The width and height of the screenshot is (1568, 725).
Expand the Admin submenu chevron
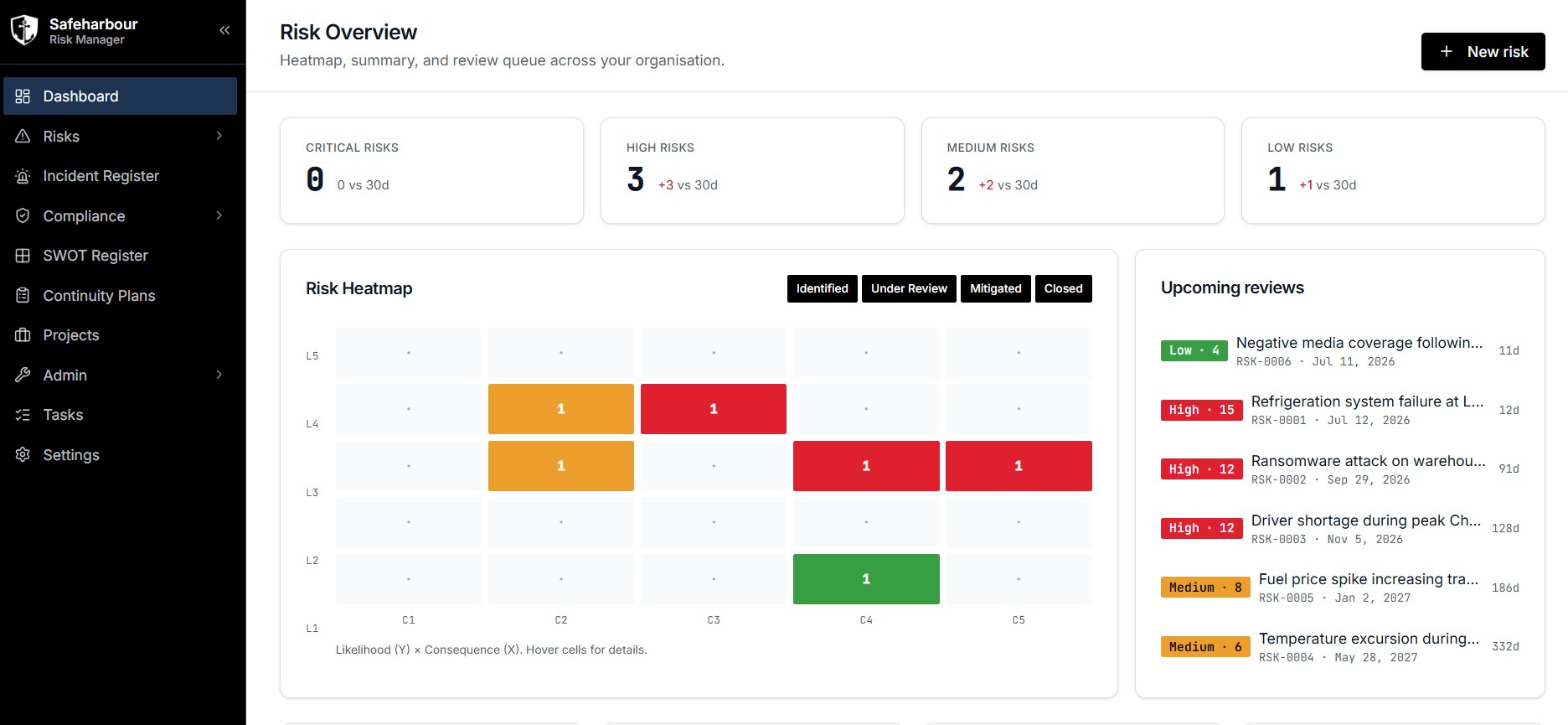pyautogui.click(x=219, y=375)
